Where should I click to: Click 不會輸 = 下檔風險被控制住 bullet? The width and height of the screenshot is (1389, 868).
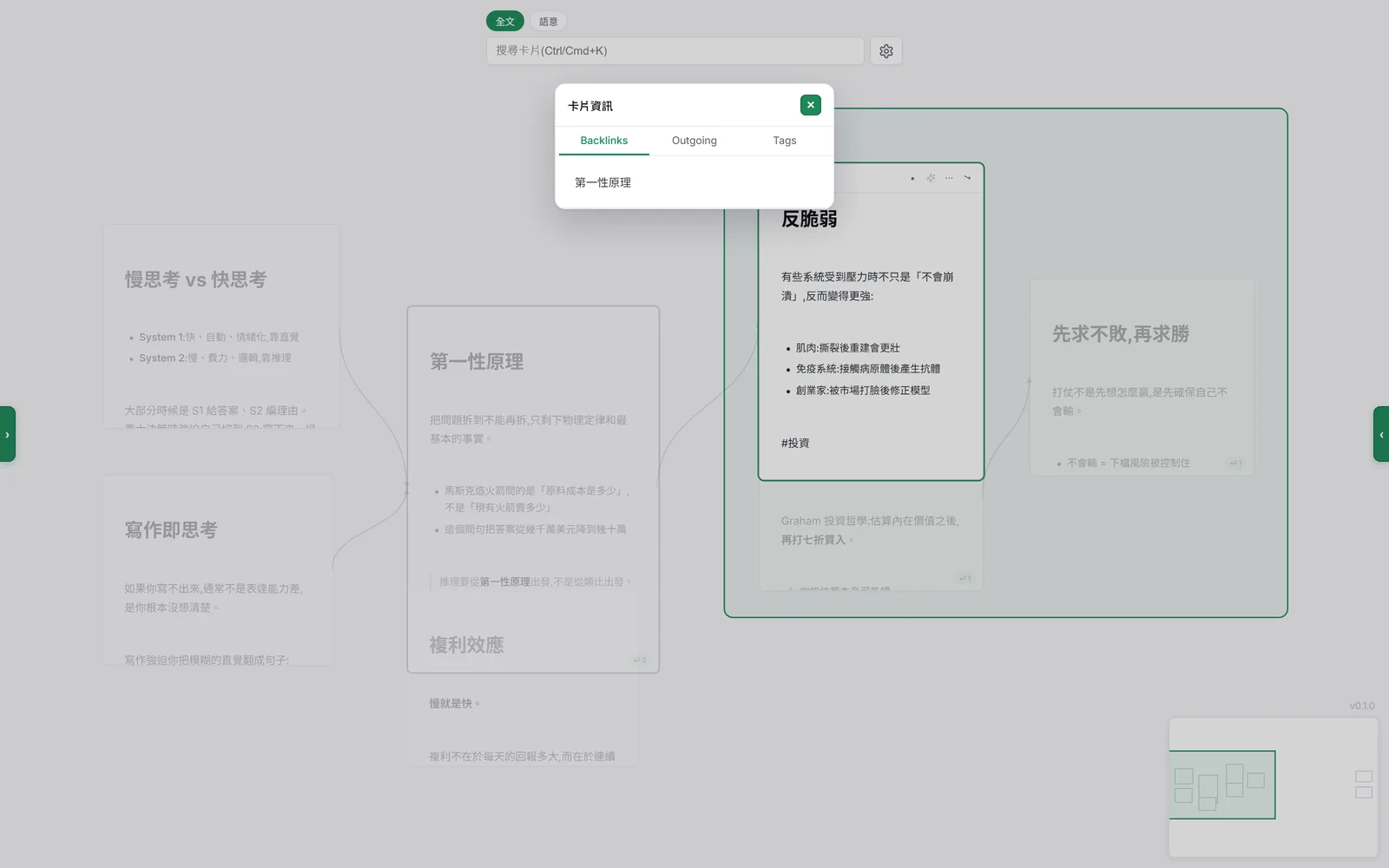coord(1129,464)
